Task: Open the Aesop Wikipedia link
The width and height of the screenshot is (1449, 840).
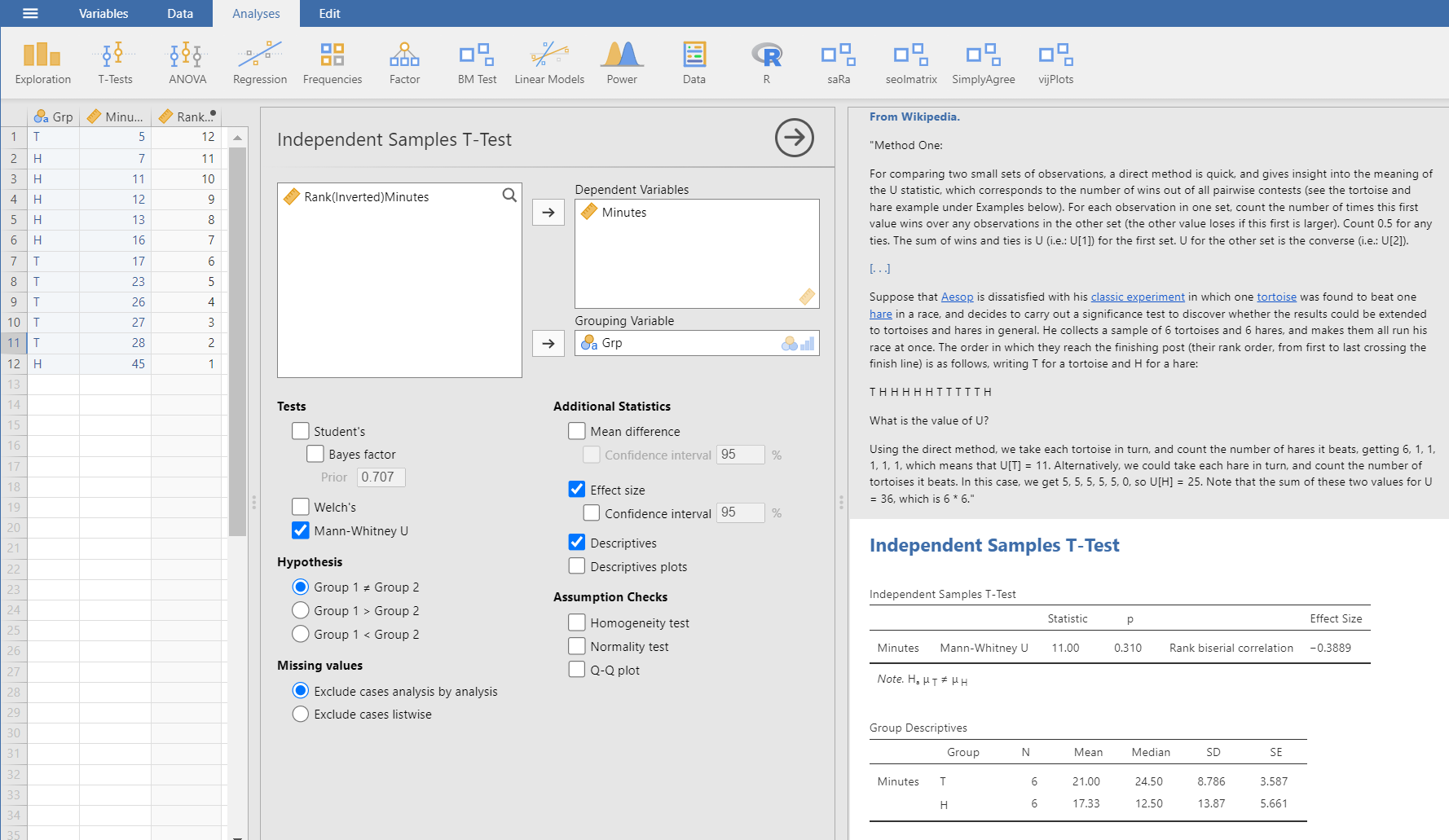Action: click(x=957, y=297)
